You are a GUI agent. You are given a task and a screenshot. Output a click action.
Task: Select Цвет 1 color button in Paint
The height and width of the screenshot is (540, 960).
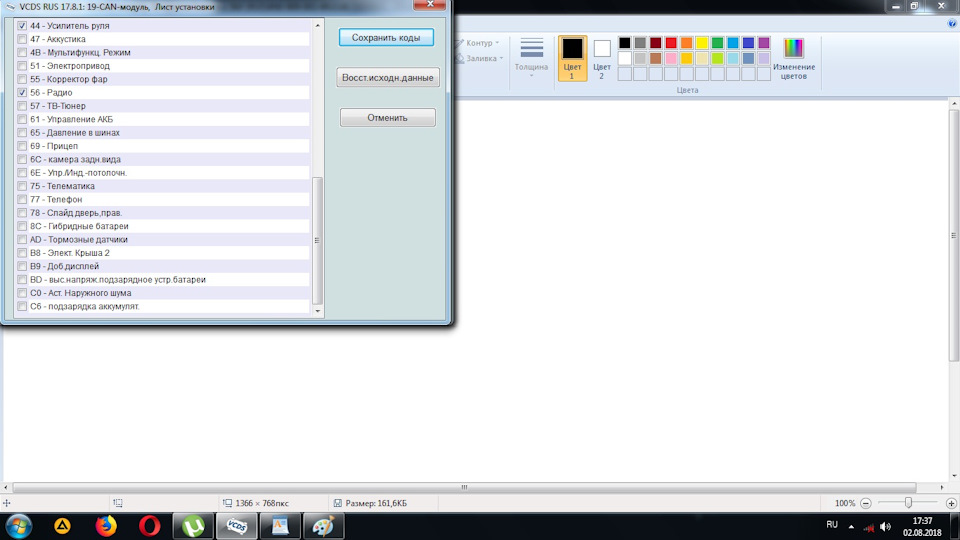pos(572,58)
